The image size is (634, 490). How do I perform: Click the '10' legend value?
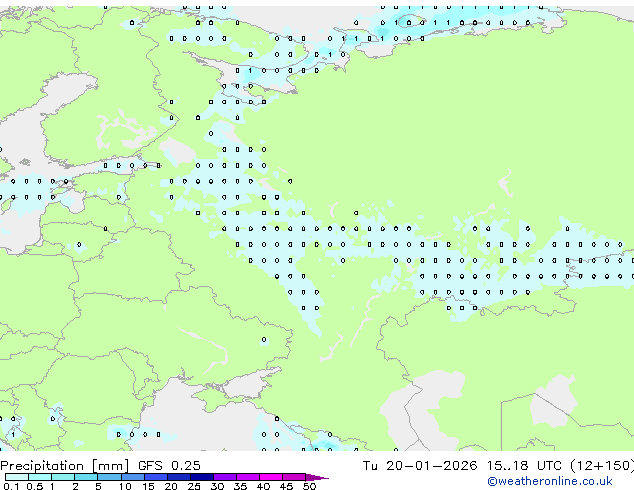(125, 486)
